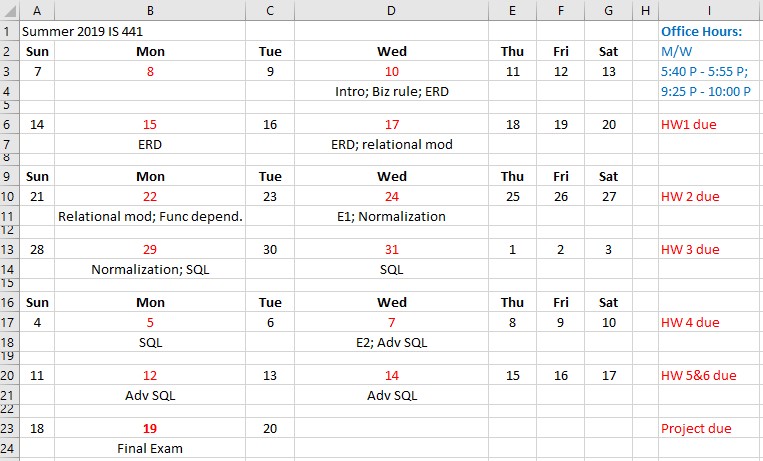Click the 'Relational mod; Func depend.' cell
The width and height of the screenshot is (763, 461).
coord(150,216)
